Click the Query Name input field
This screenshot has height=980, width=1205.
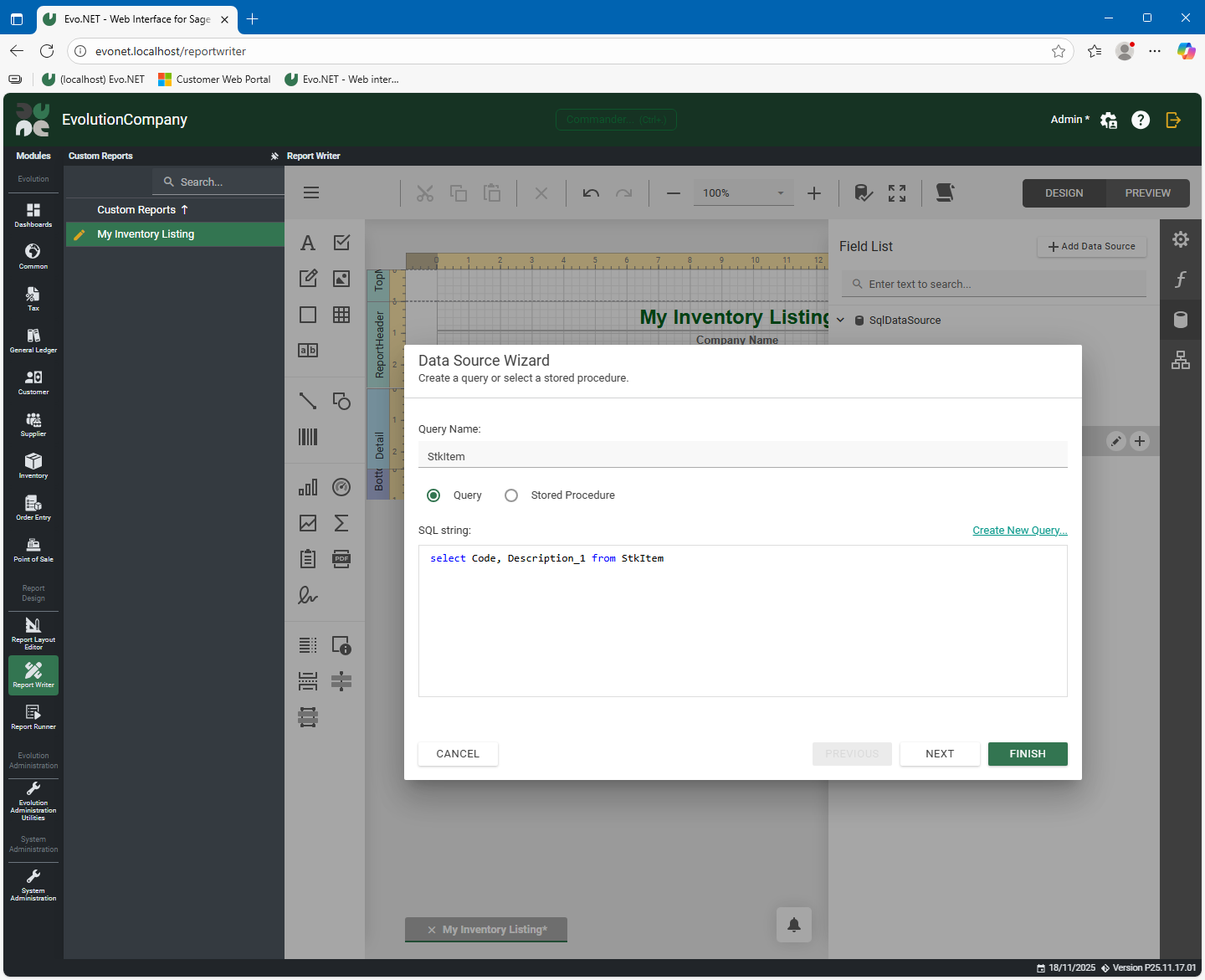point(742,456)
